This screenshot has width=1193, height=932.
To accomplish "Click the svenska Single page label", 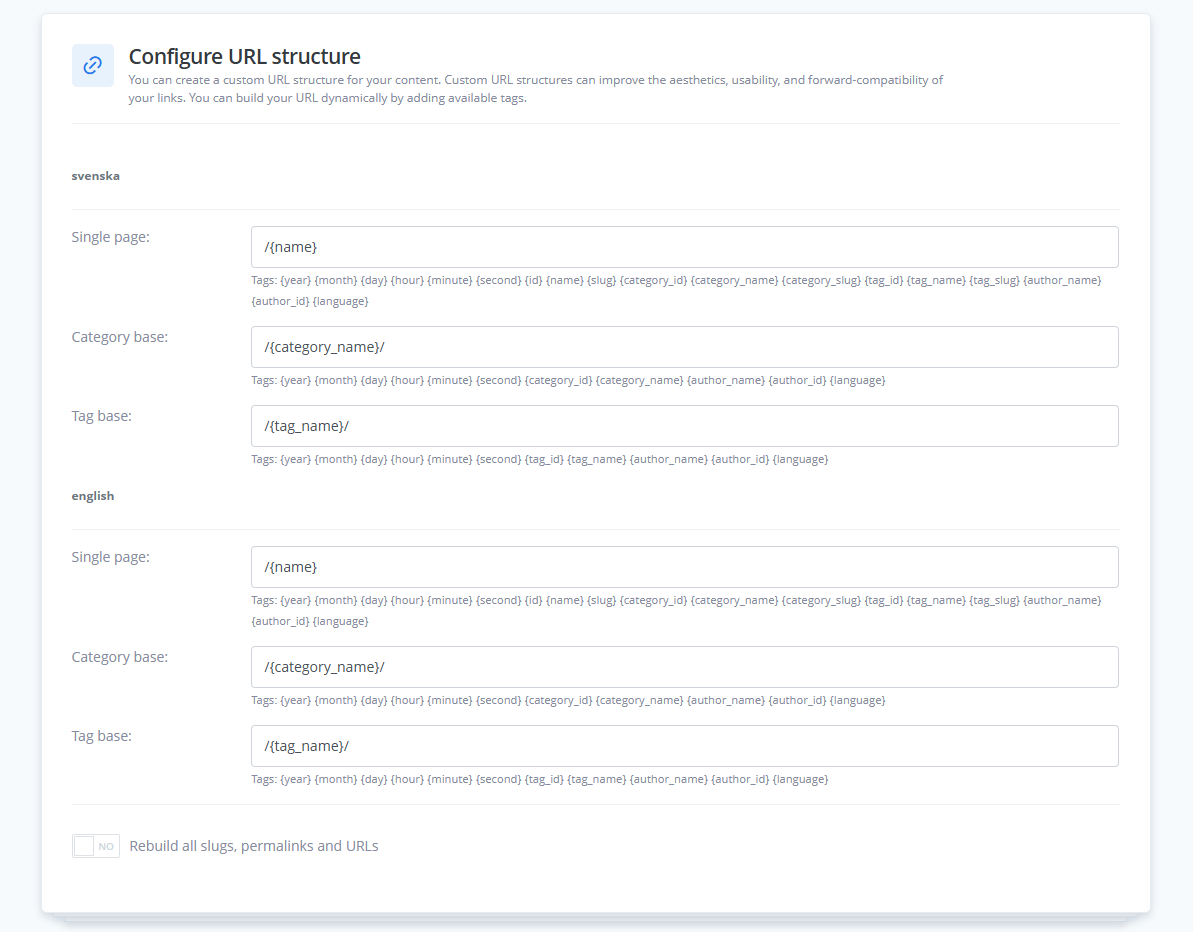I will (x=110, y=237).
